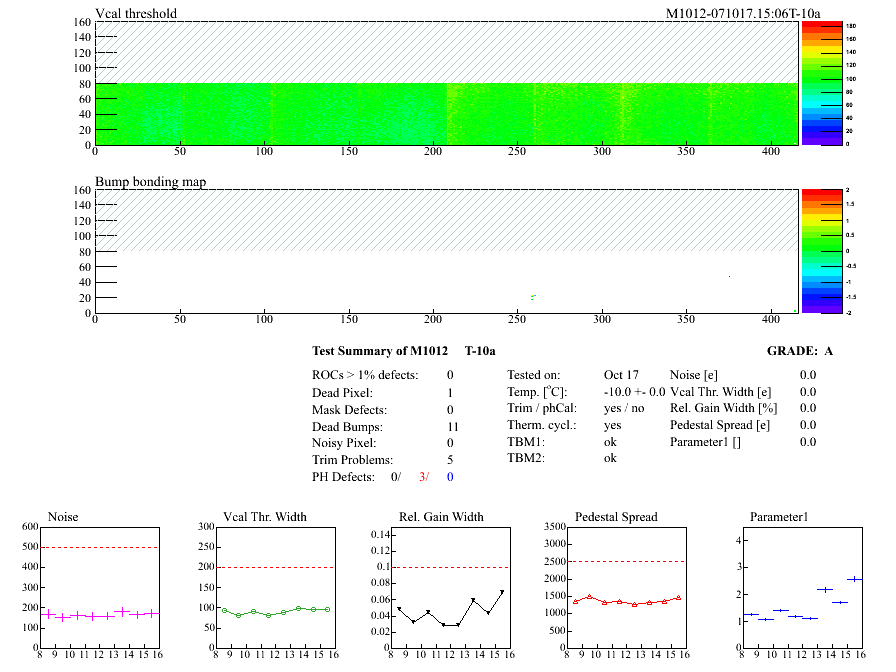Image resolution: width=896 pixels, height=672 pixels.
Task: Click the "Vcal threshold" plot title
Action: click(x=136, y=13)
